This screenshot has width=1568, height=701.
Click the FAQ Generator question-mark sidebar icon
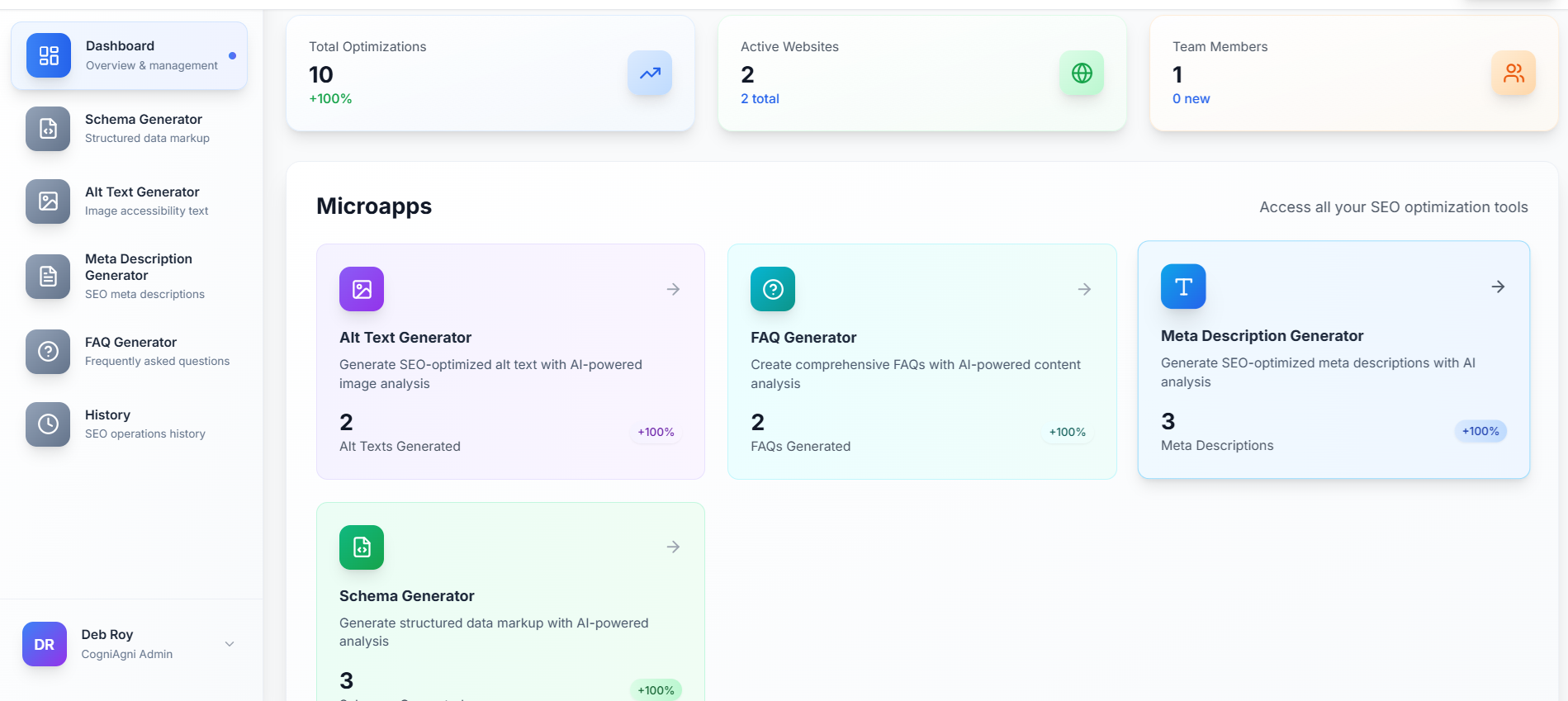[x=48, y=352]
